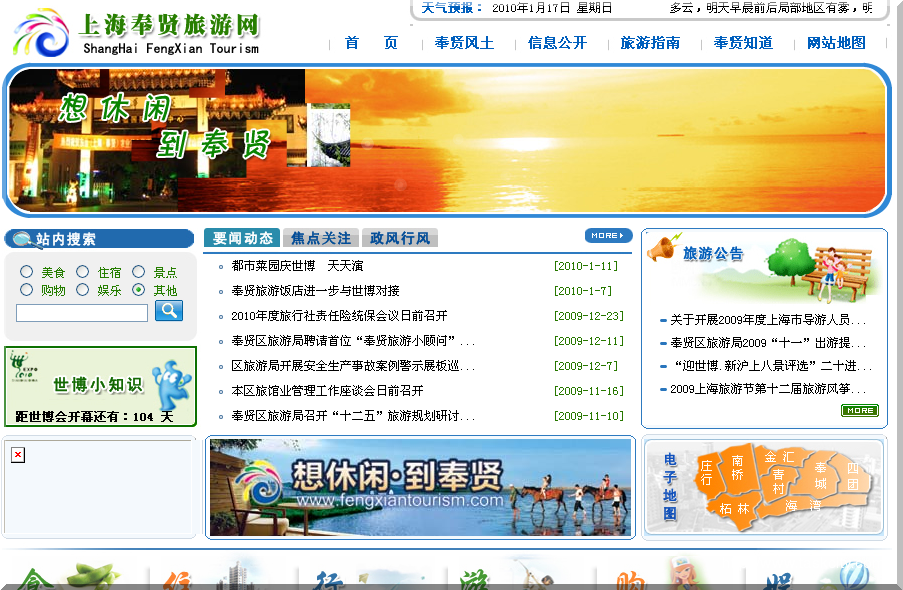The image size is (903, 590).
Task: Click the broken image placeholder icon
Action: pyautogui.click(x=18, y=456)
